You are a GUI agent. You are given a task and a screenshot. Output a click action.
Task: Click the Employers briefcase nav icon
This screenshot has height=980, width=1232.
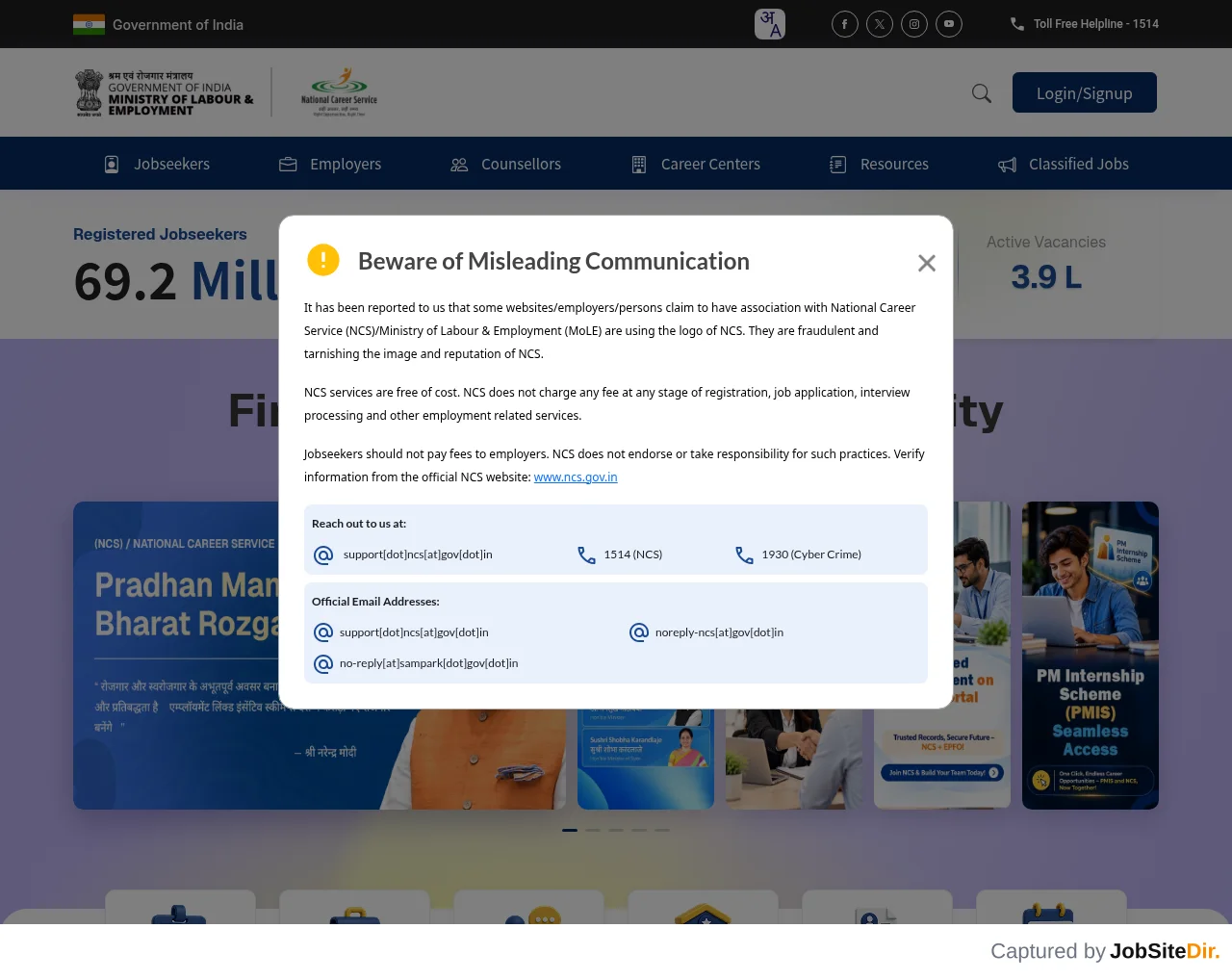click(x=288, y=165)
